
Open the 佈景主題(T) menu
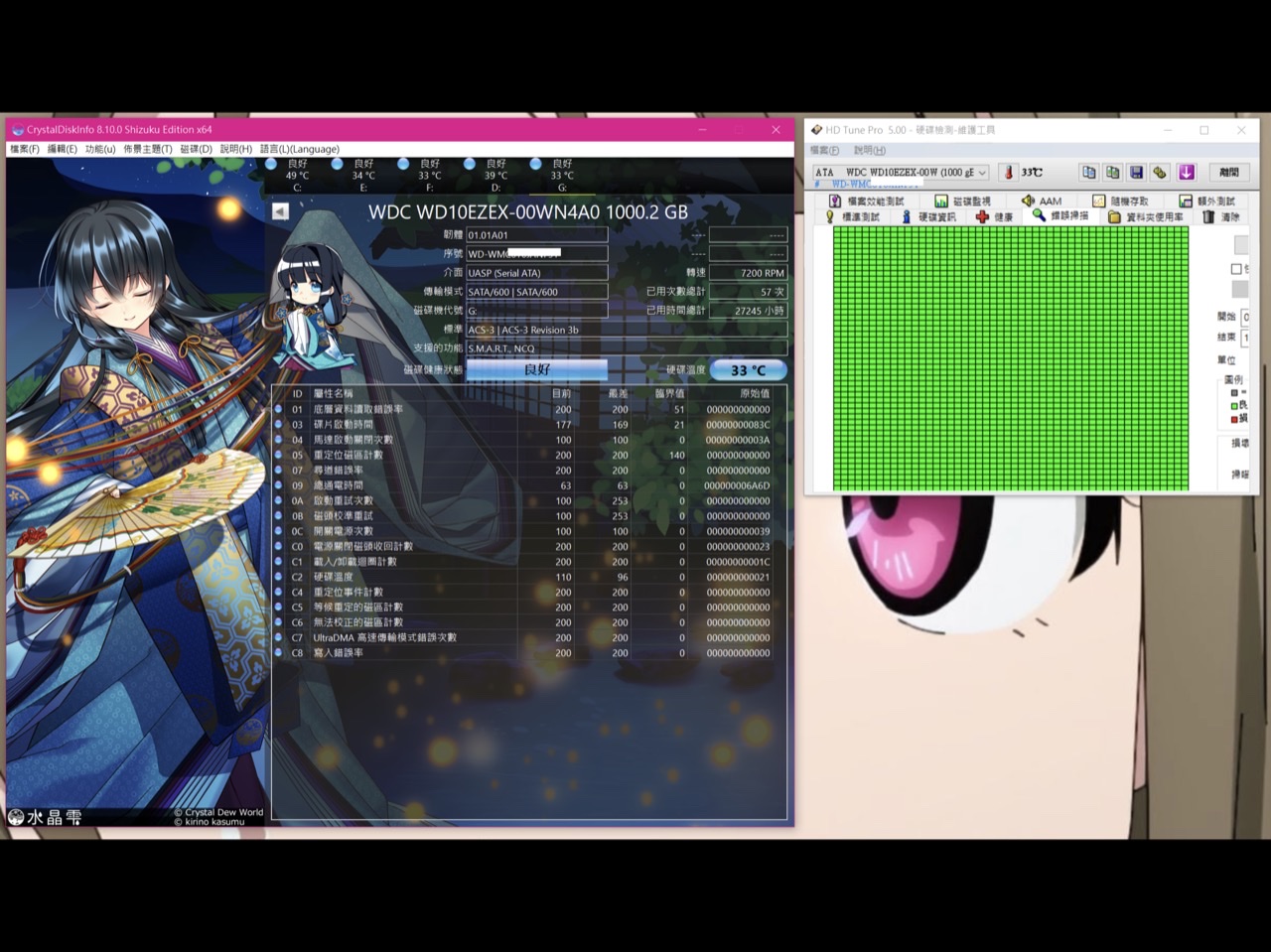(148, 149)
